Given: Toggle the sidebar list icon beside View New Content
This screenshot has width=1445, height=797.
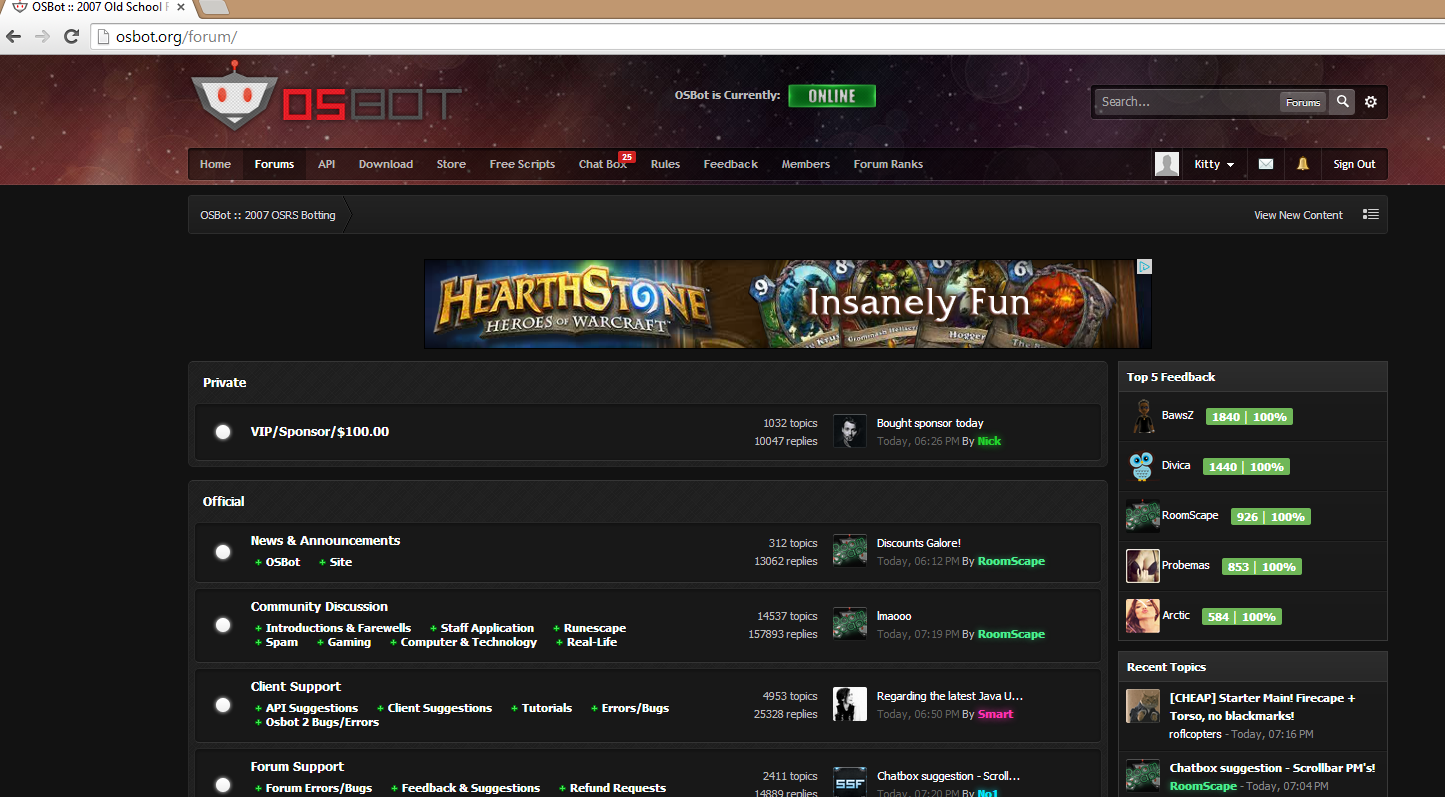Looking at the screenshot, I should (1371, 215).
